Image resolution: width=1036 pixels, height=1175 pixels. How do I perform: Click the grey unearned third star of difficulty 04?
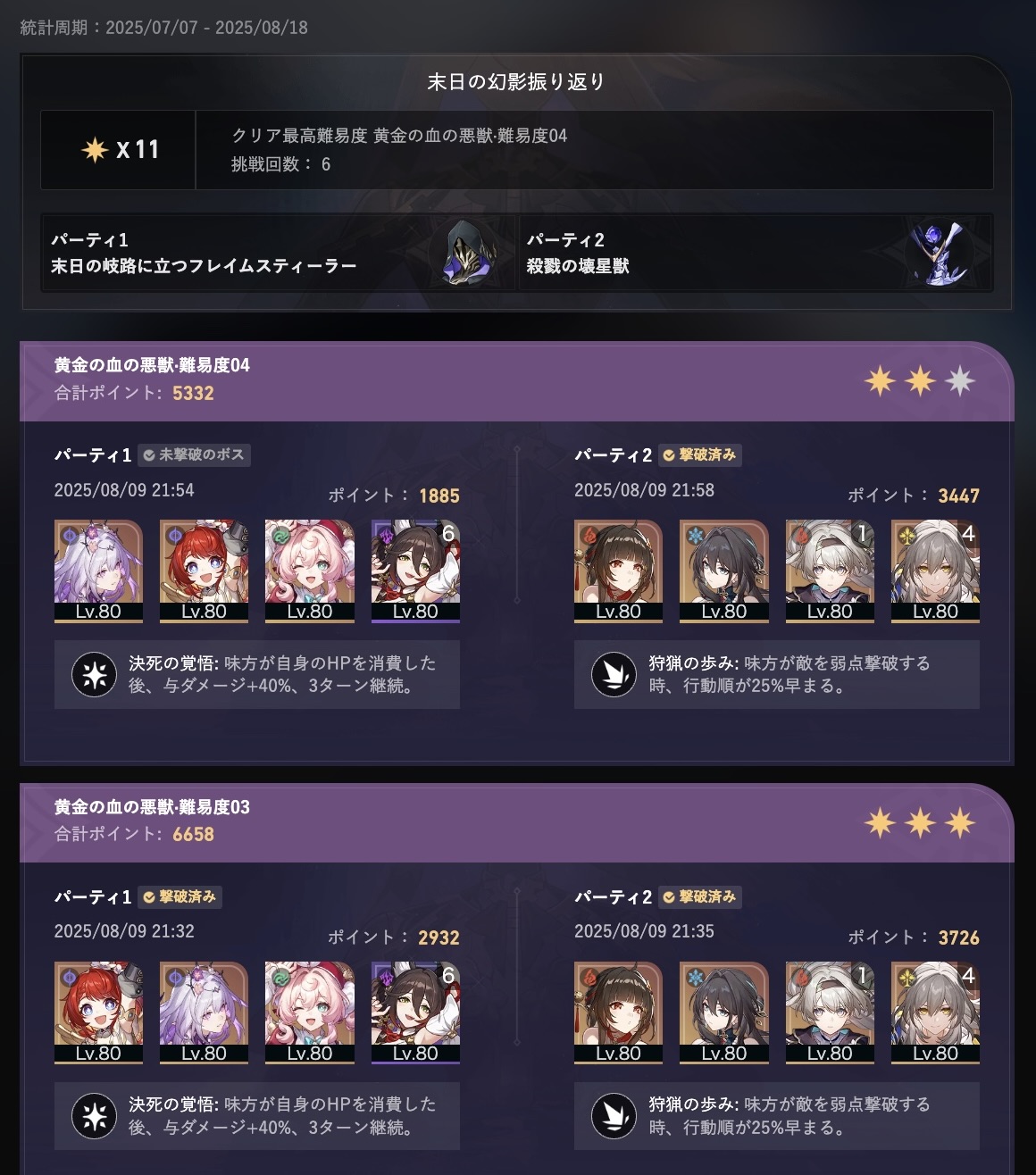point(960,381)
